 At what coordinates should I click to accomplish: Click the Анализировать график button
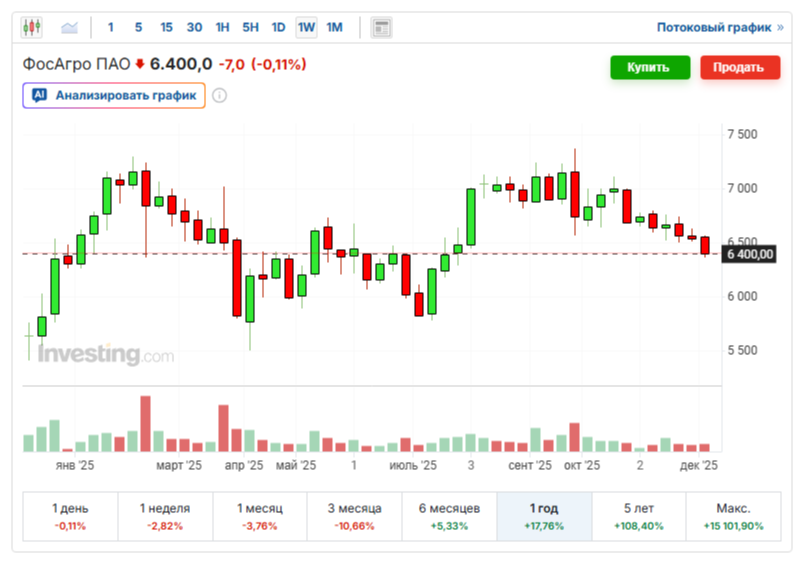pyautogui.click(x=114, y=96)
